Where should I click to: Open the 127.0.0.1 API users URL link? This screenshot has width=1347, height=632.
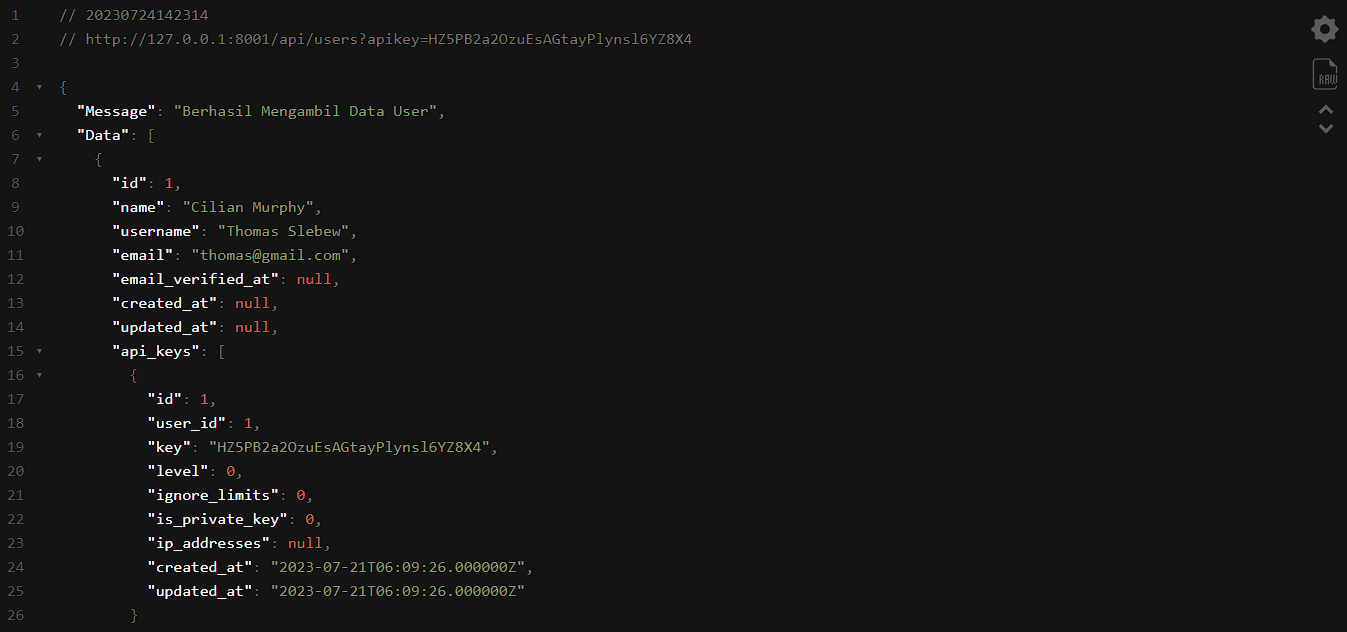[x=389, y=39]
